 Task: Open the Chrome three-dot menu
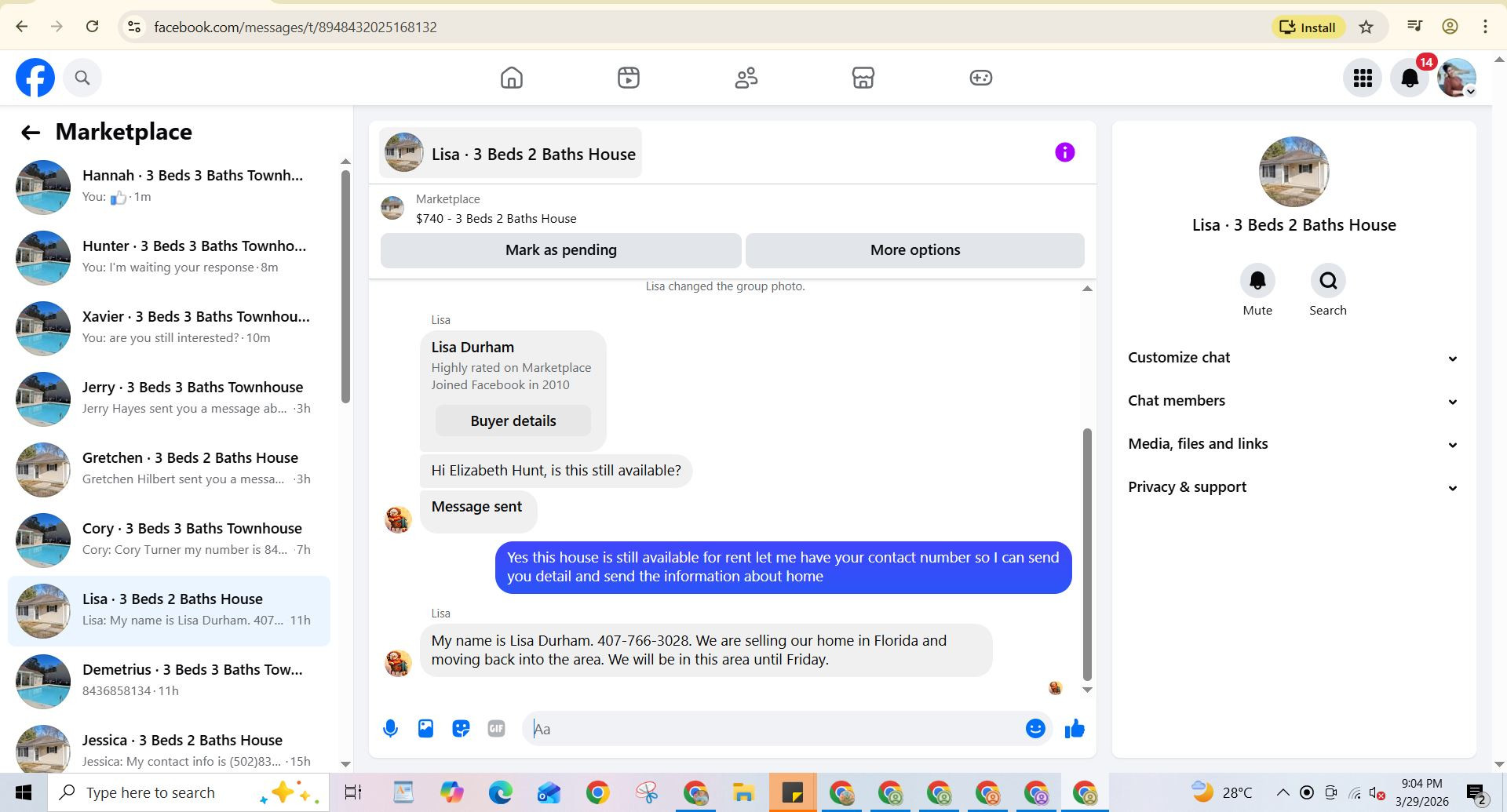tap(1485, 27)
